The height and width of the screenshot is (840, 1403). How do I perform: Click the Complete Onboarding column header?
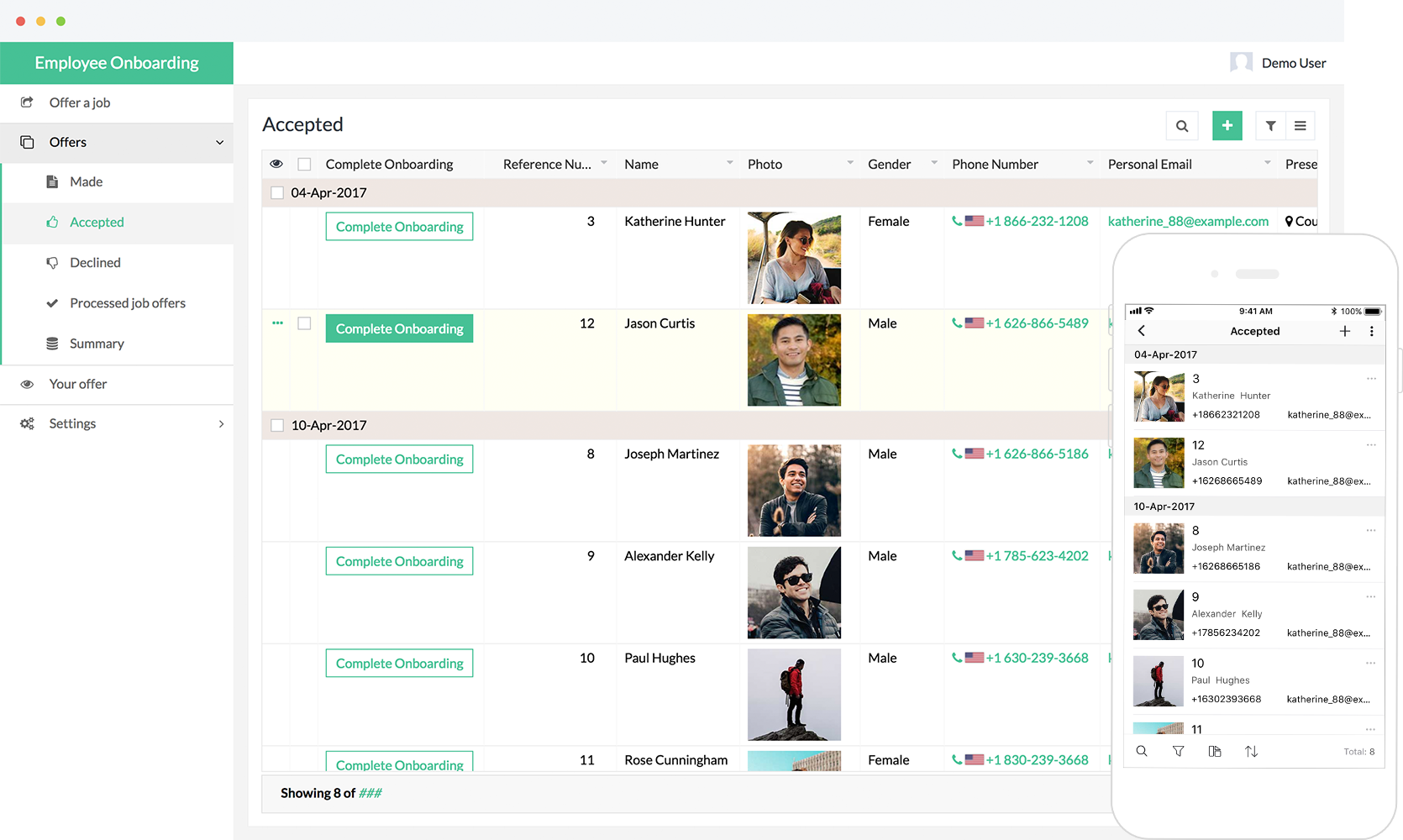(389, 164)
